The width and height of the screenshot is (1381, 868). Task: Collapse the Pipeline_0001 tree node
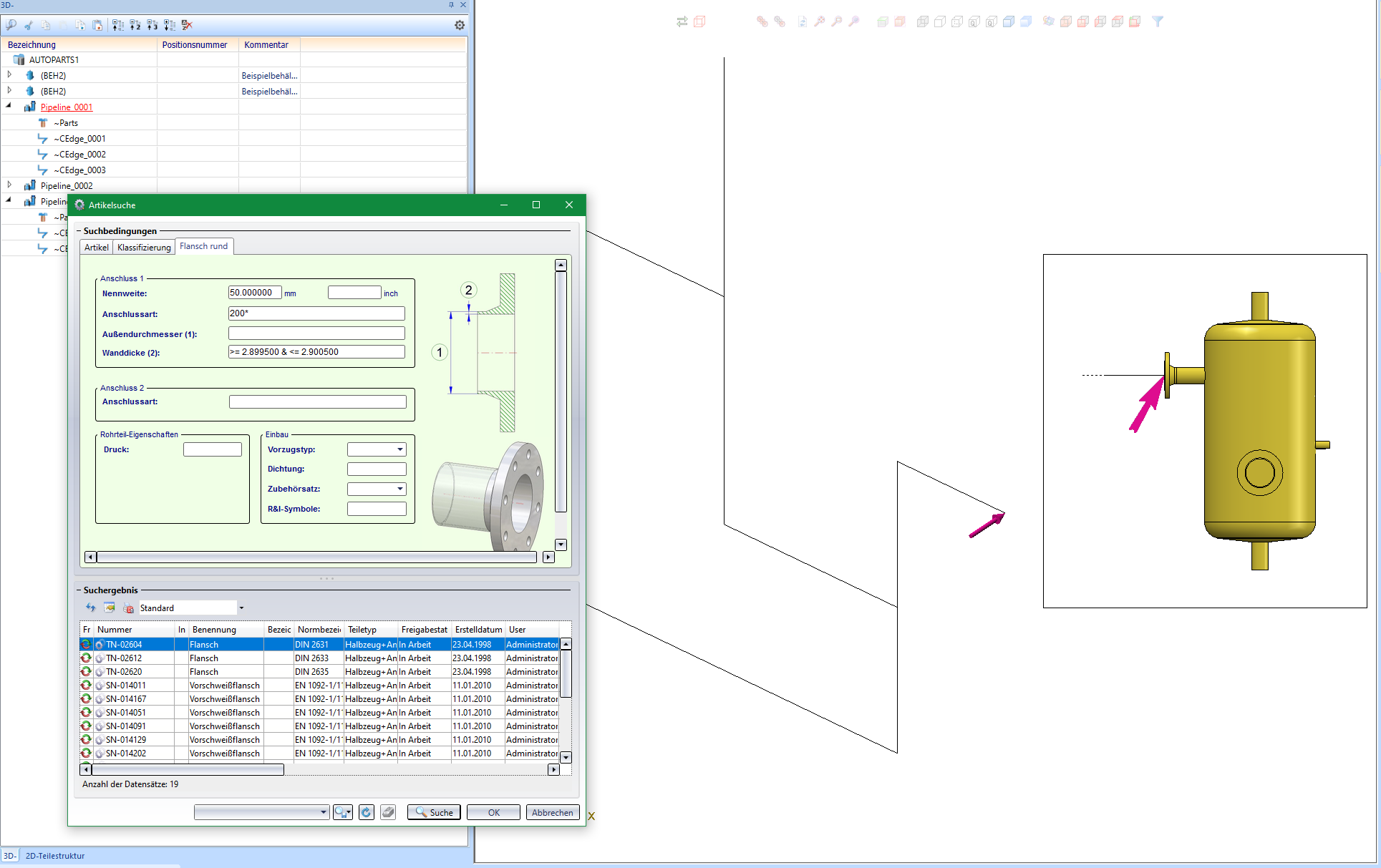tap(9, 106)
